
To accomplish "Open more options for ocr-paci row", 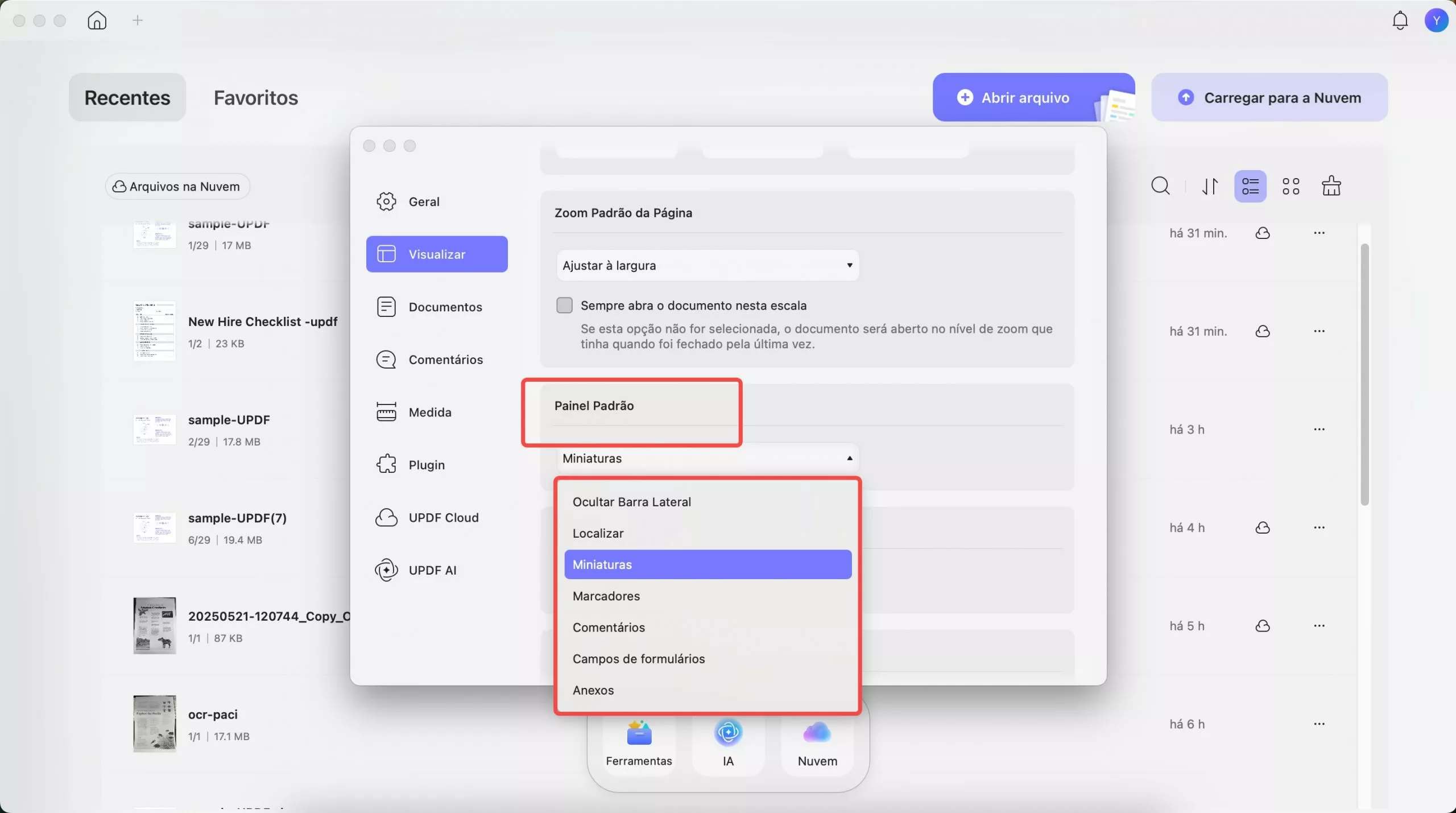I will click(1319, 724).
